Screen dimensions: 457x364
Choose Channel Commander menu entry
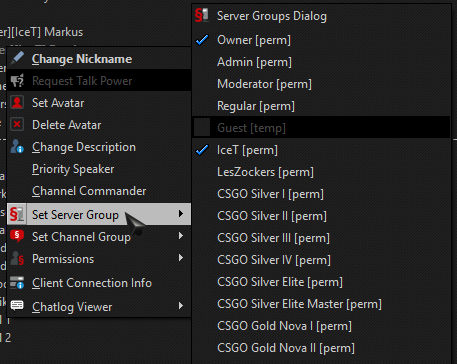[89, 191]
